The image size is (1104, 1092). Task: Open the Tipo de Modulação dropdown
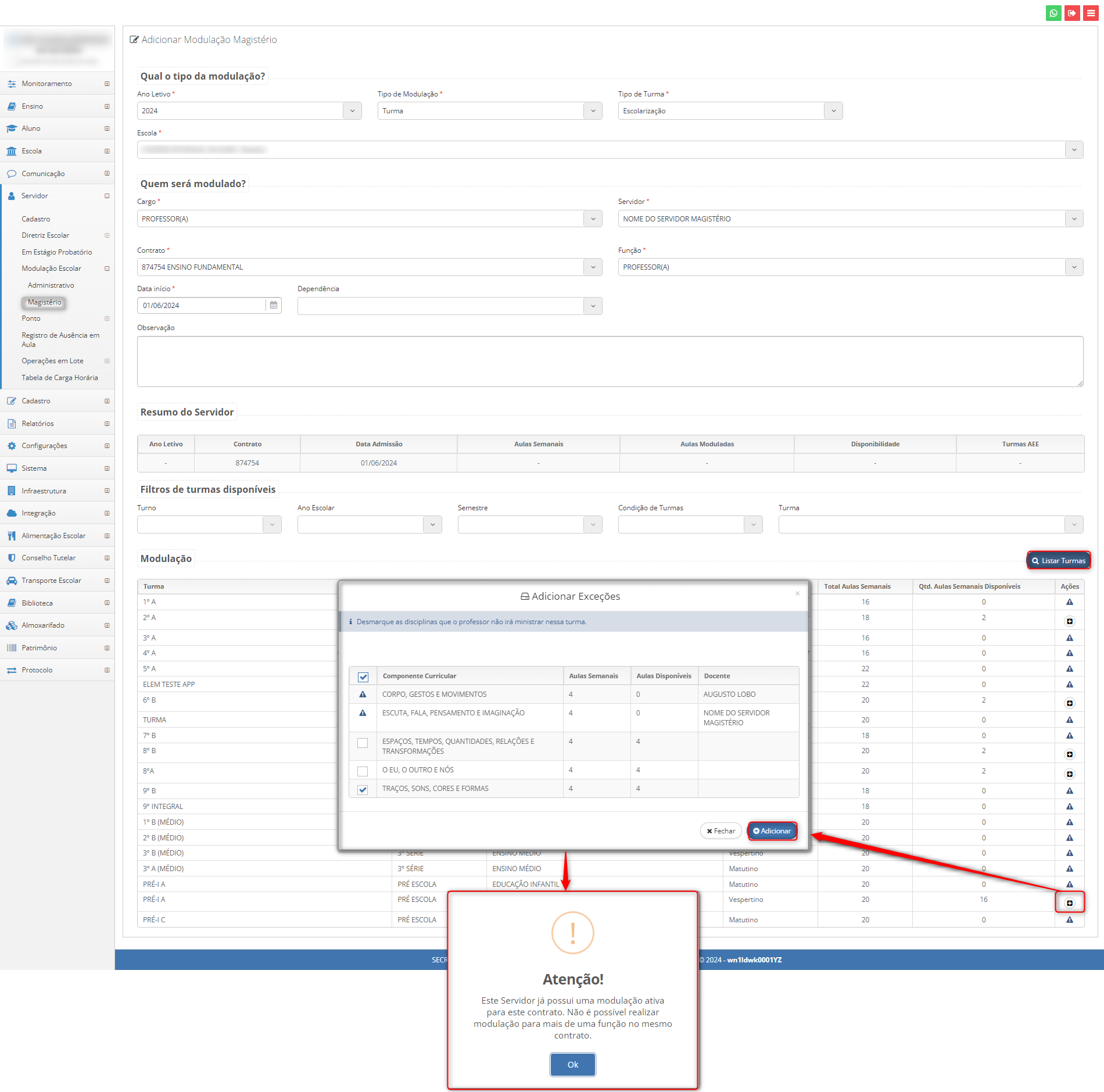(490, 111)
